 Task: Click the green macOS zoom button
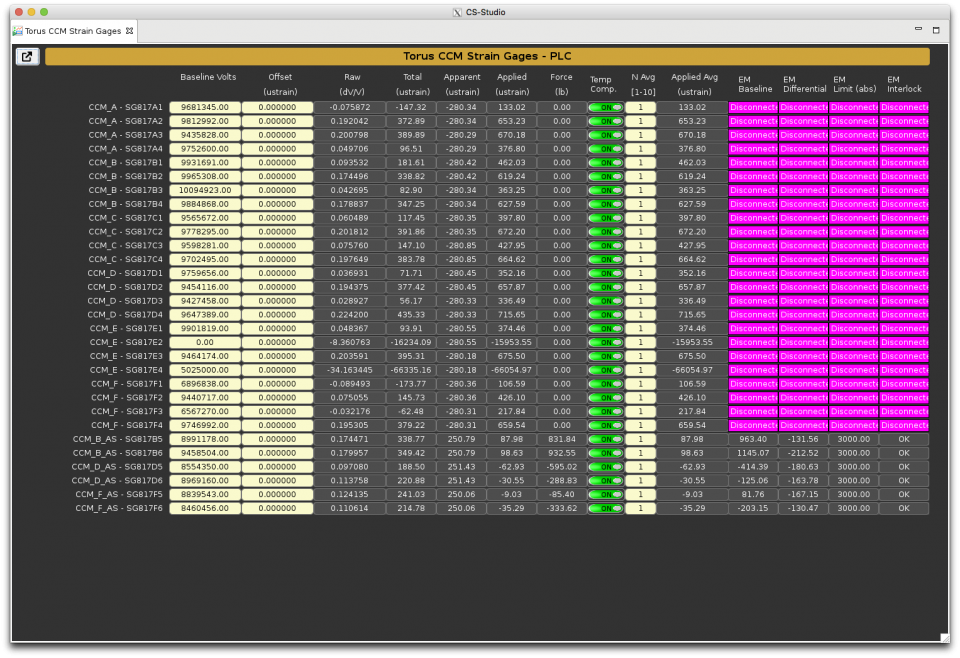(x=44, y=11)
